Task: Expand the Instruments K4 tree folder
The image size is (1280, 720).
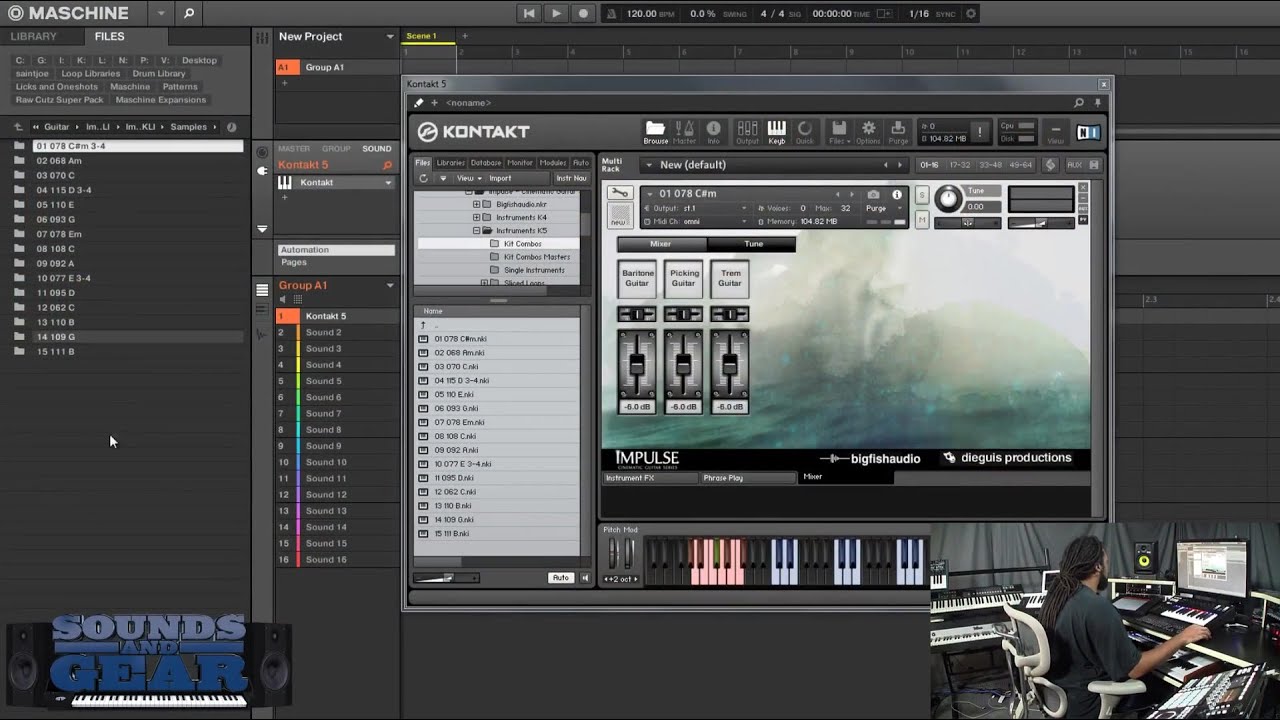Action: (x=477, y=217)
